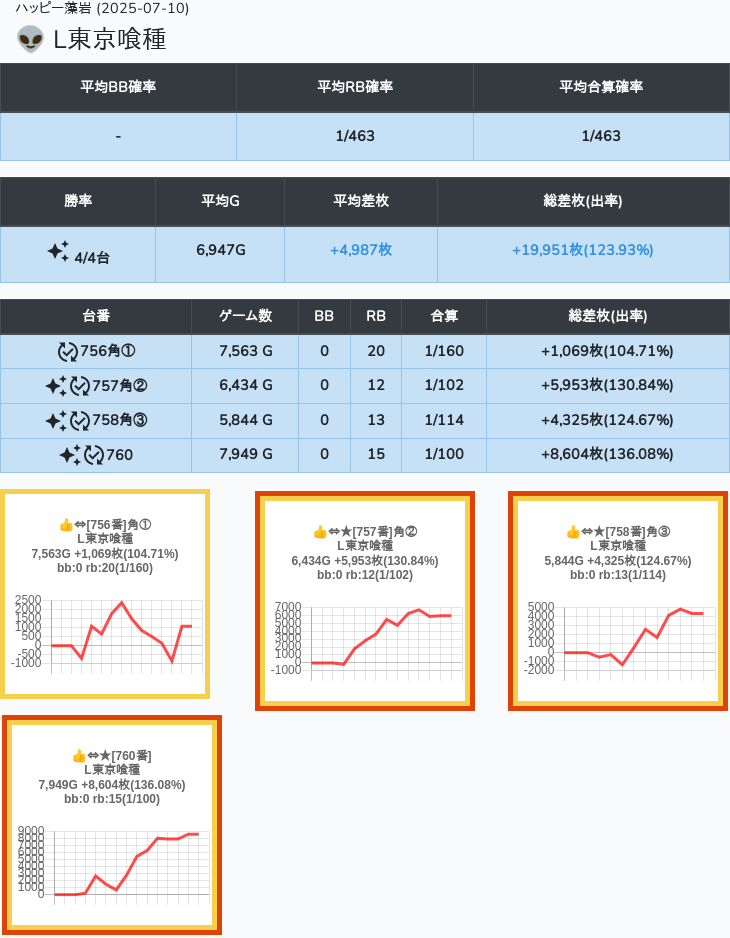
Task: Click RB count 15 in row 760
Action: (x=376, y=454)
